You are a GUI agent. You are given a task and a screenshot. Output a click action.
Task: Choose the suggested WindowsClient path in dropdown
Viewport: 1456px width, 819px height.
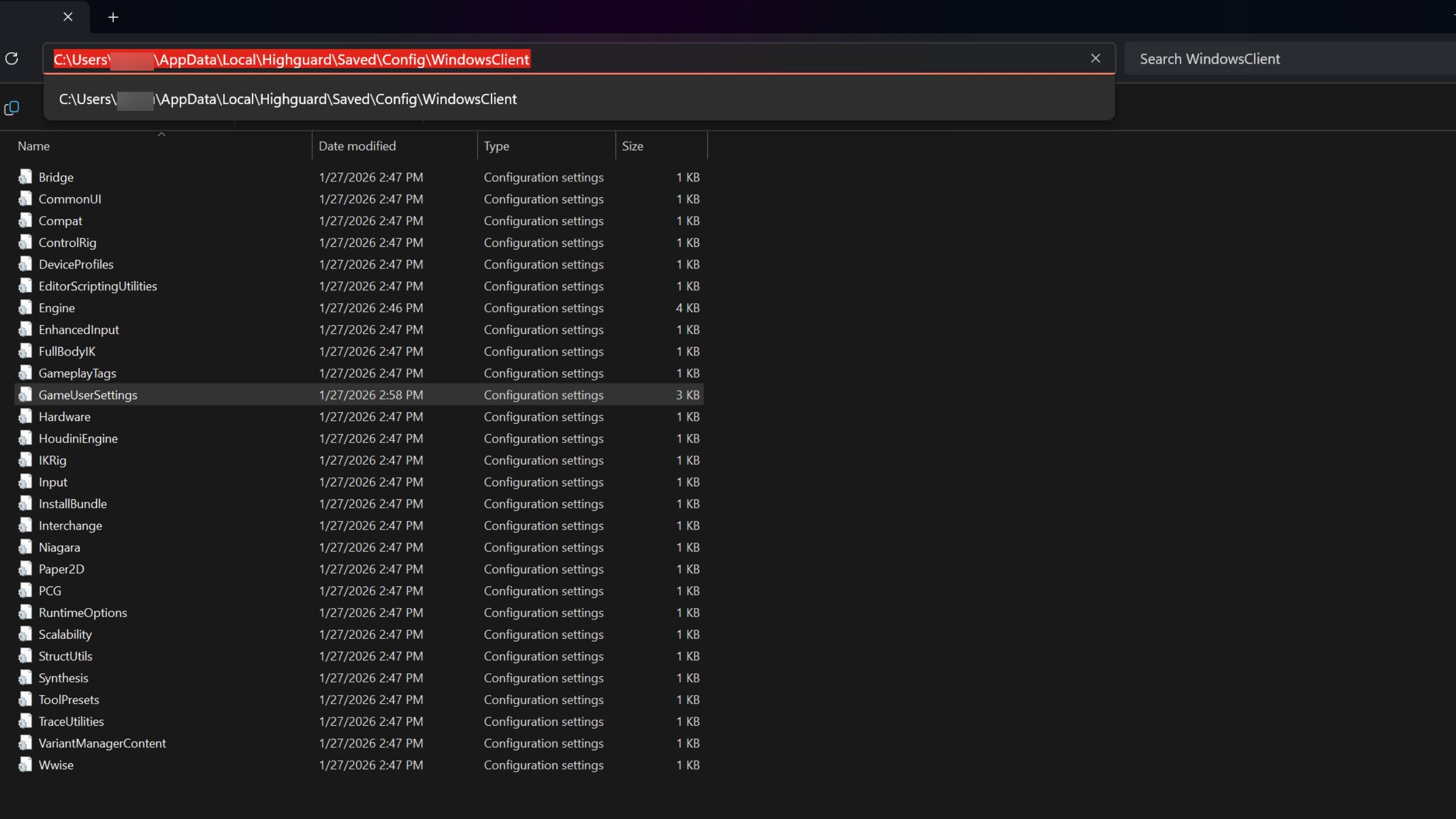click(x=288, y=100)
